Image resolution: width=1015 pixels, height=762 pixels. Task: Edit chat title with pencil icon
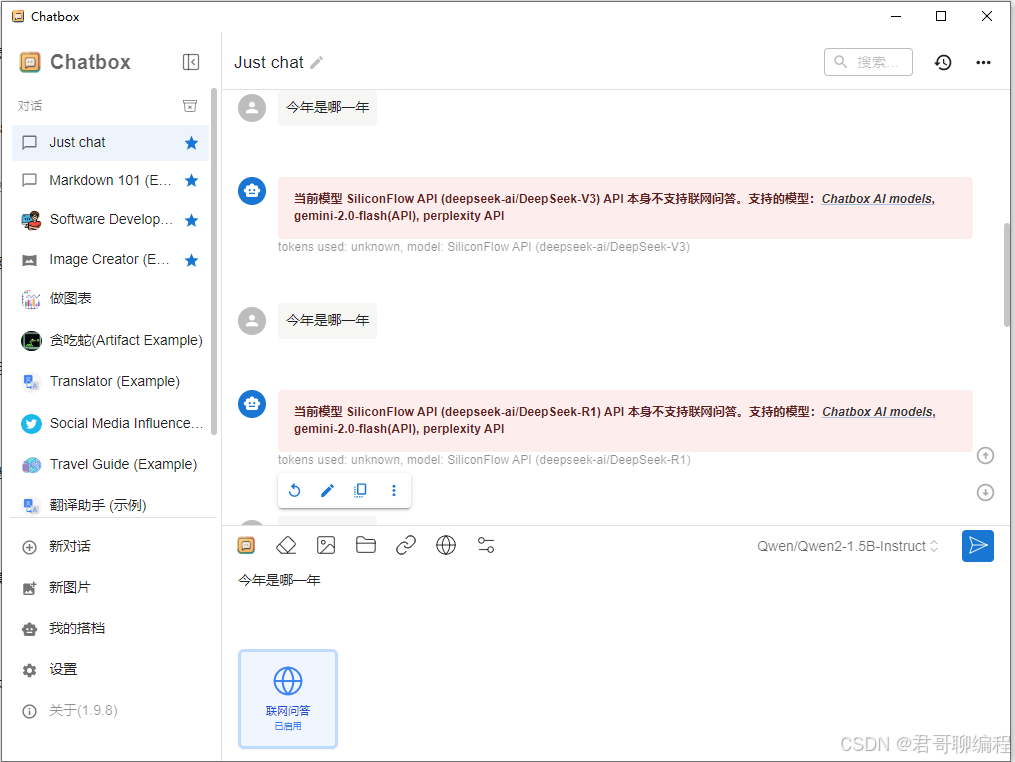tap(317, 63)
